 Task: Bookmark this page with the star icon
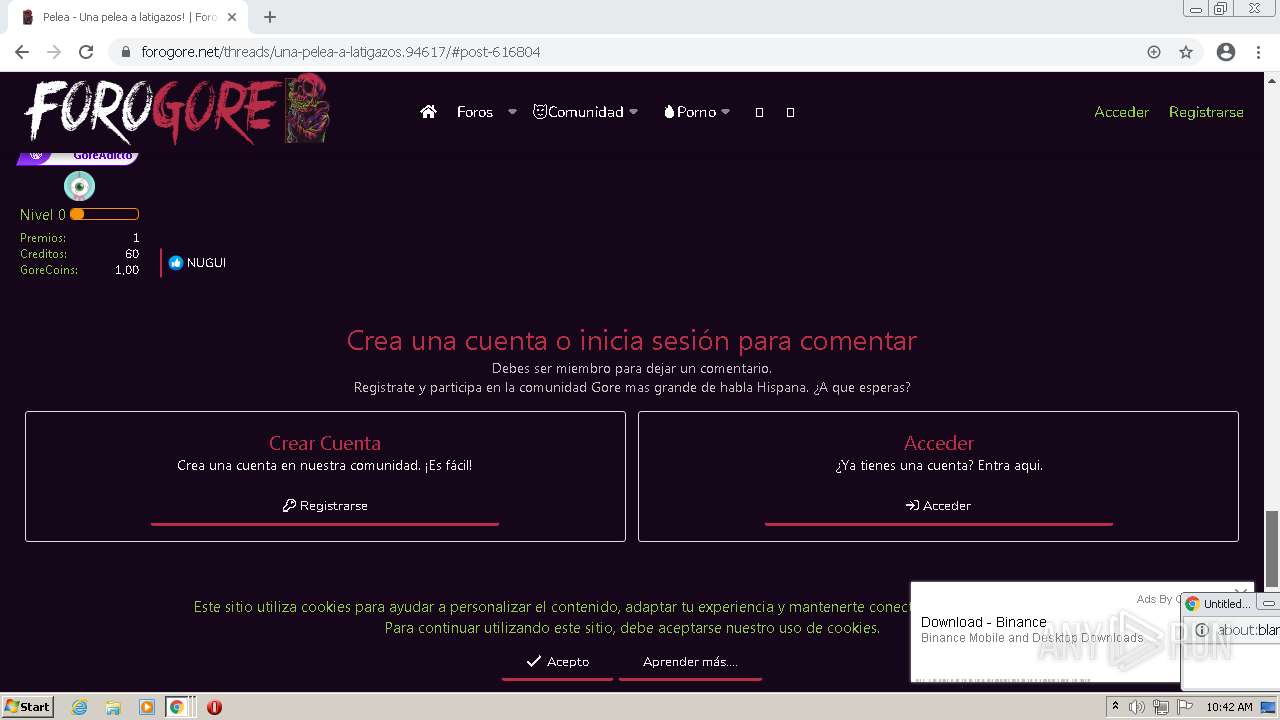click(x=1186, y=52)
